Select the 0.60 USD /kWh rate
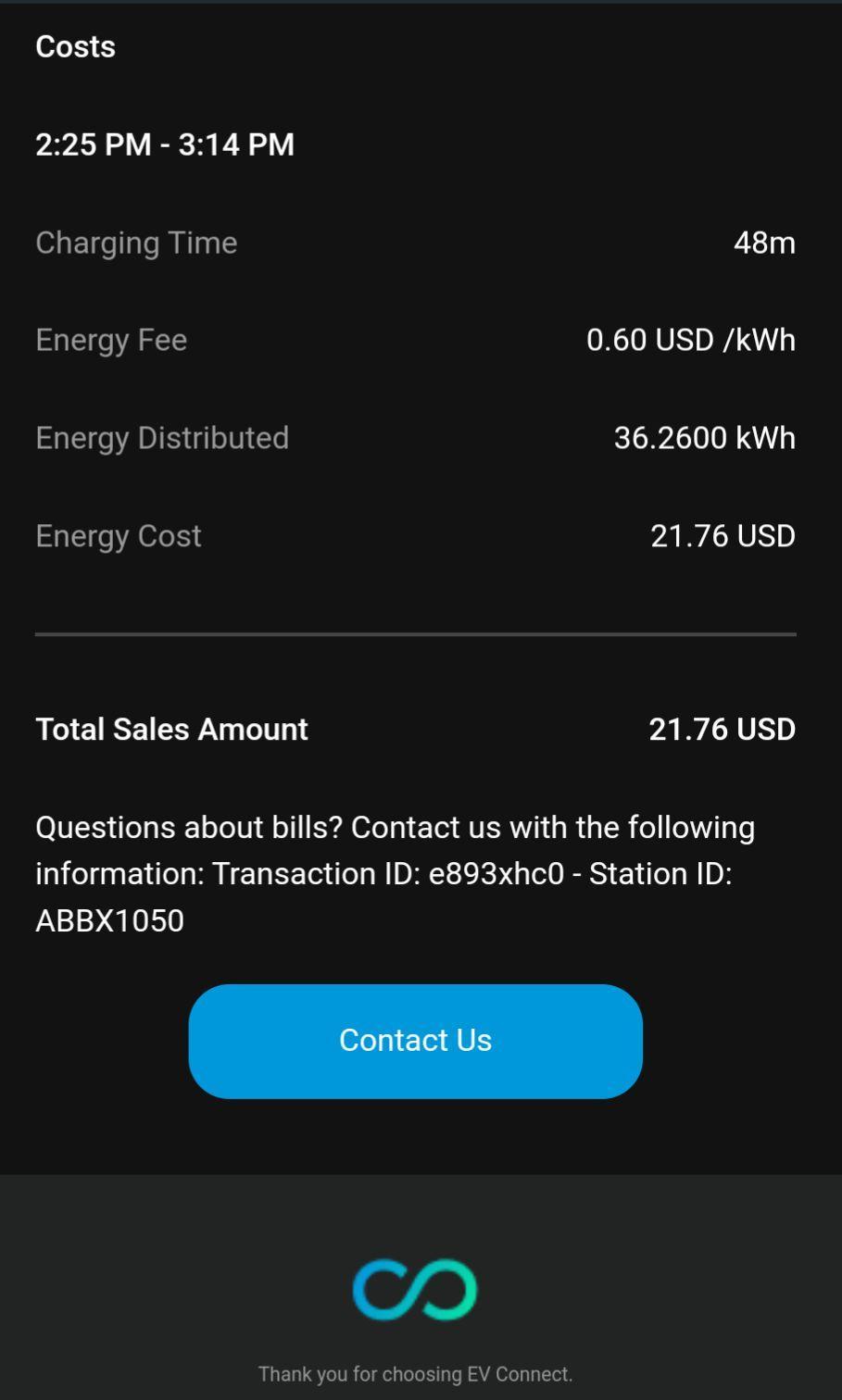This screenshot has width=842, height=1400. coord(690,340)
